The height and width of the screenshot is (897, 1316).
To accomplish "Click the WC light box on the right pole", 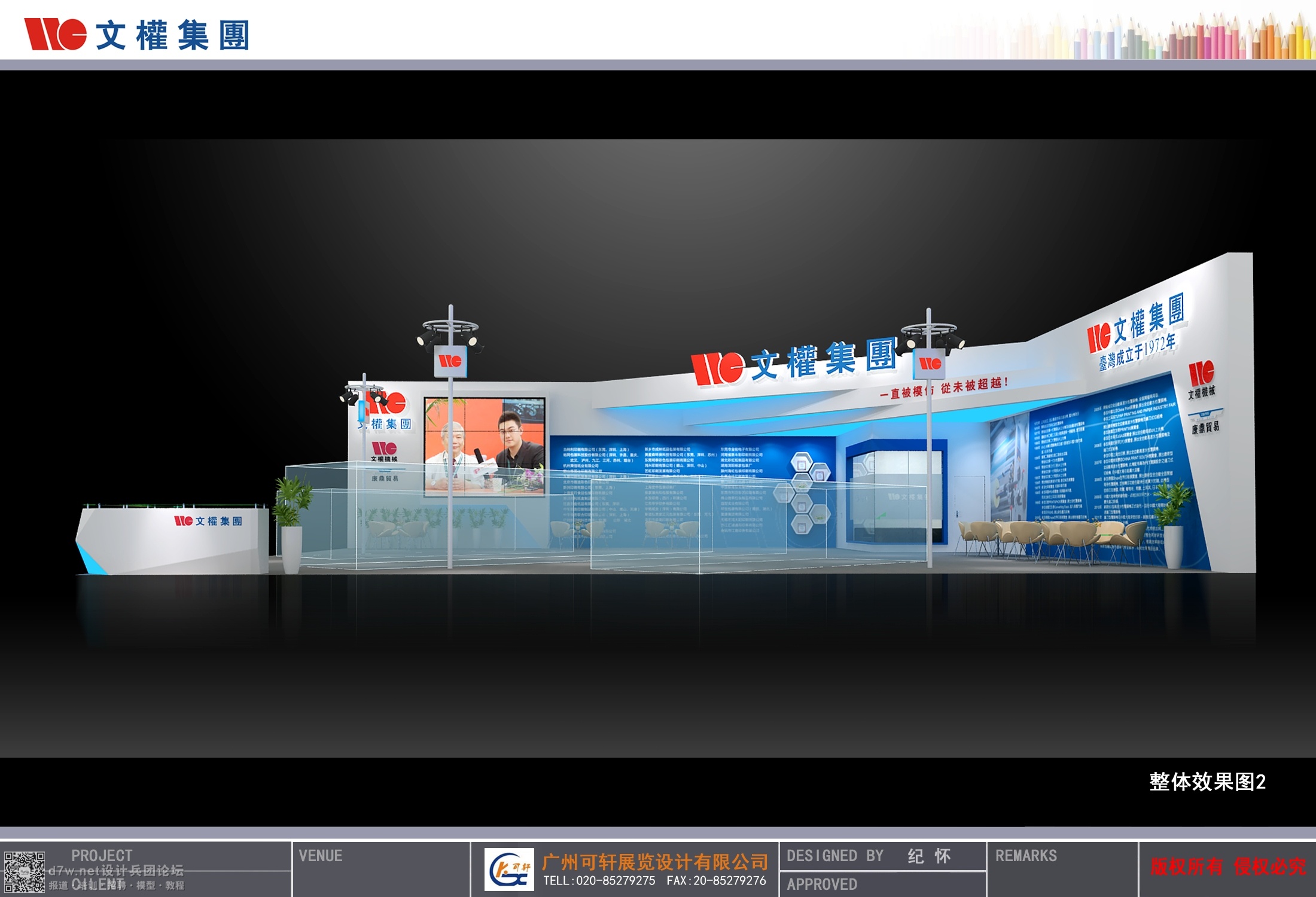I will pyautogui.click(x=930, y=364).
